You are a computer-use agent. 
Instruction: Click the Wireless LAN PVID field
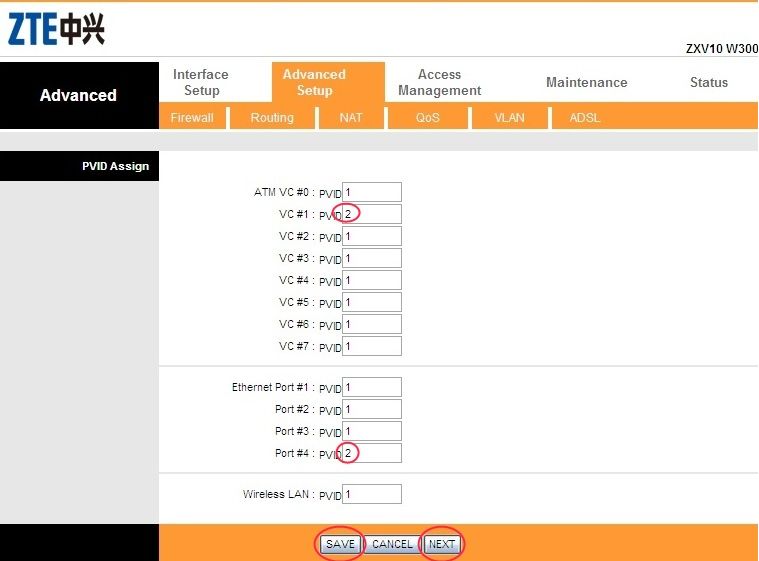coord(372,494)
